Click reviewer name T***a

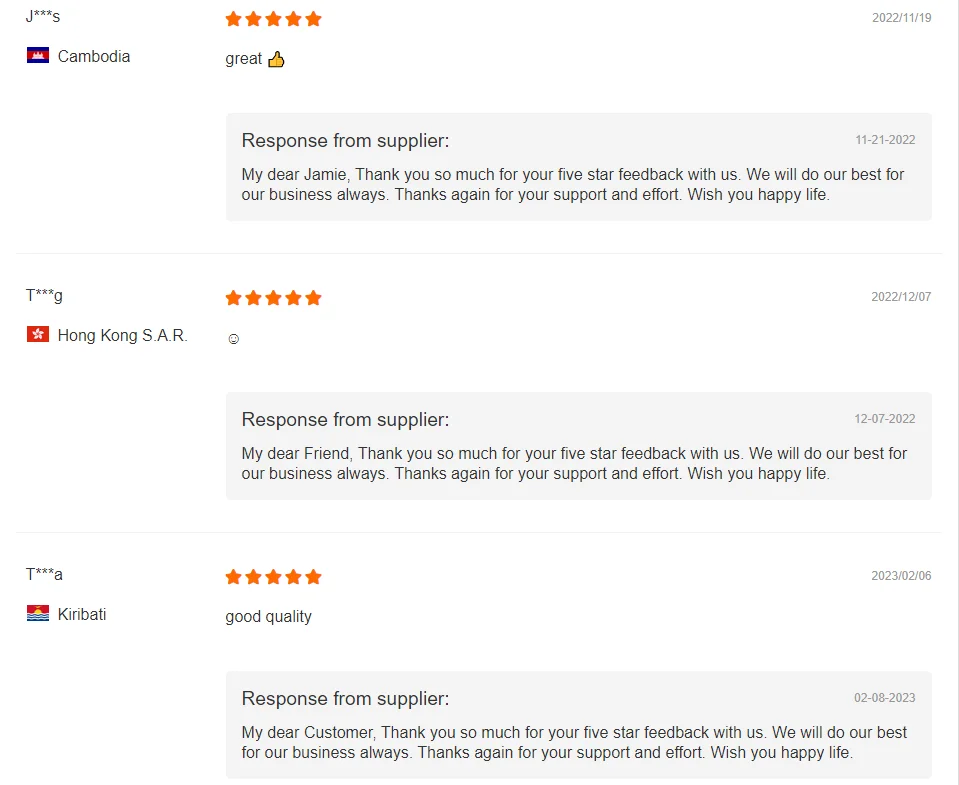tap(44, 575)
